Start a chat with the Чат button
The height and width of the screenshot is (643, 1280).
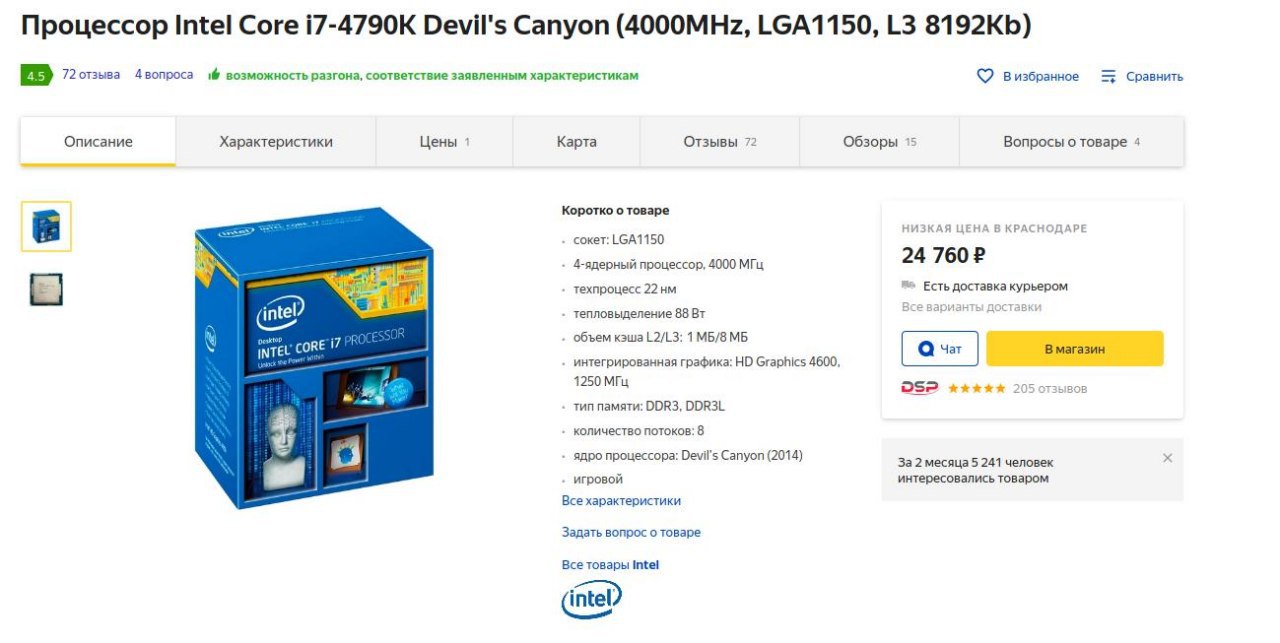[x=940, y=349]
